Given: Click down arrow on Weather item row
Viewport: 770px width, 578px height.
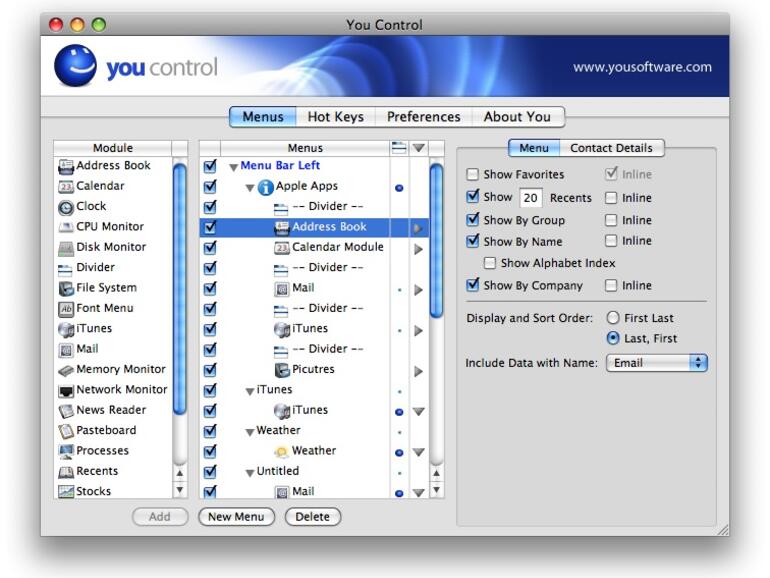Looking at the screenshot, I should (x=418, y=452).
